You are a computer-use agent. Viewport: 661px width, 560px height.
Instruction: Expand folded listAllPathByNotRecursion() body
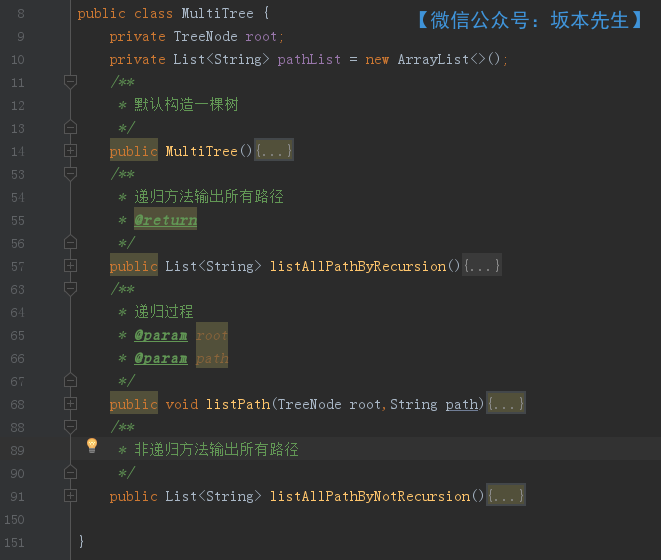(506, 496)
